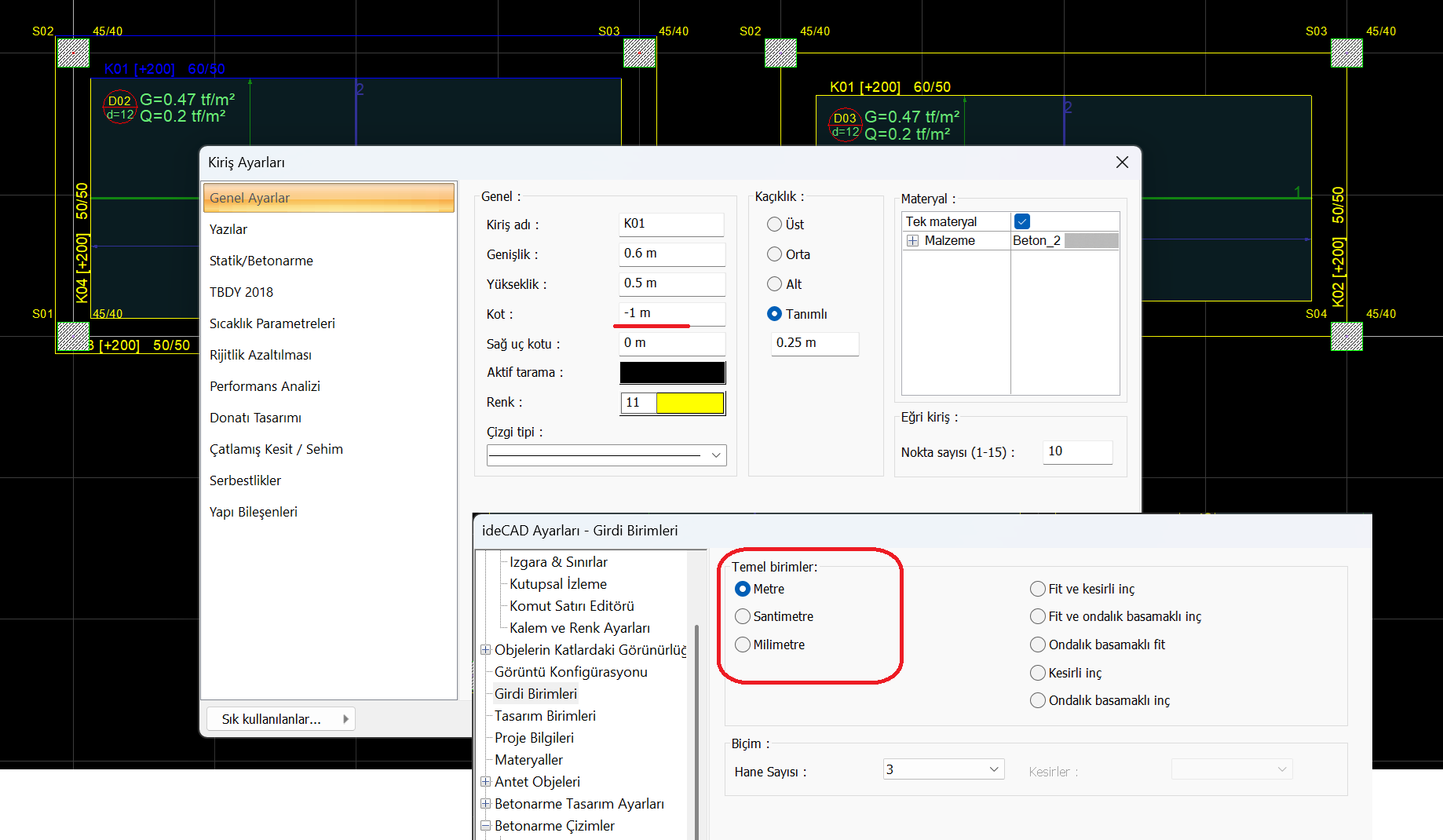Click the ideCAD settings tree scrollbar

697,730
